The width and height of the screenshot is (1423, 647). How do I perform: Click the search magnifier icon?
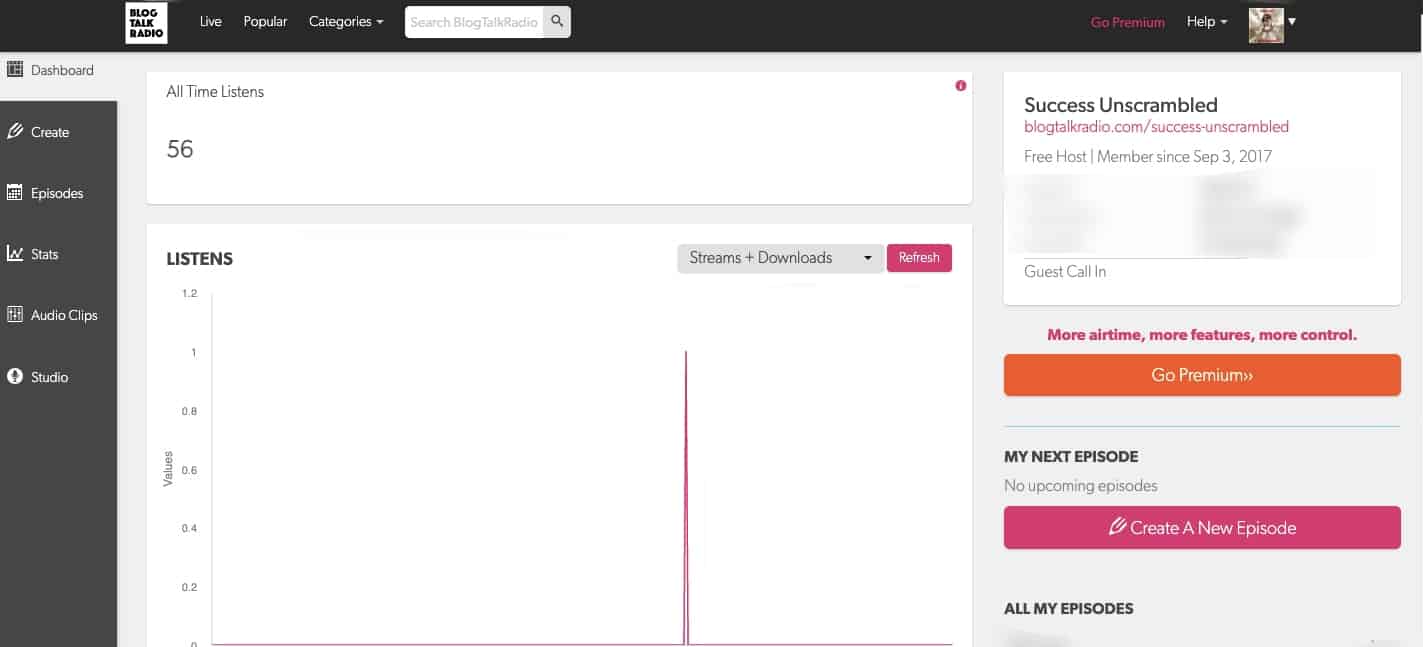(557, 21)
